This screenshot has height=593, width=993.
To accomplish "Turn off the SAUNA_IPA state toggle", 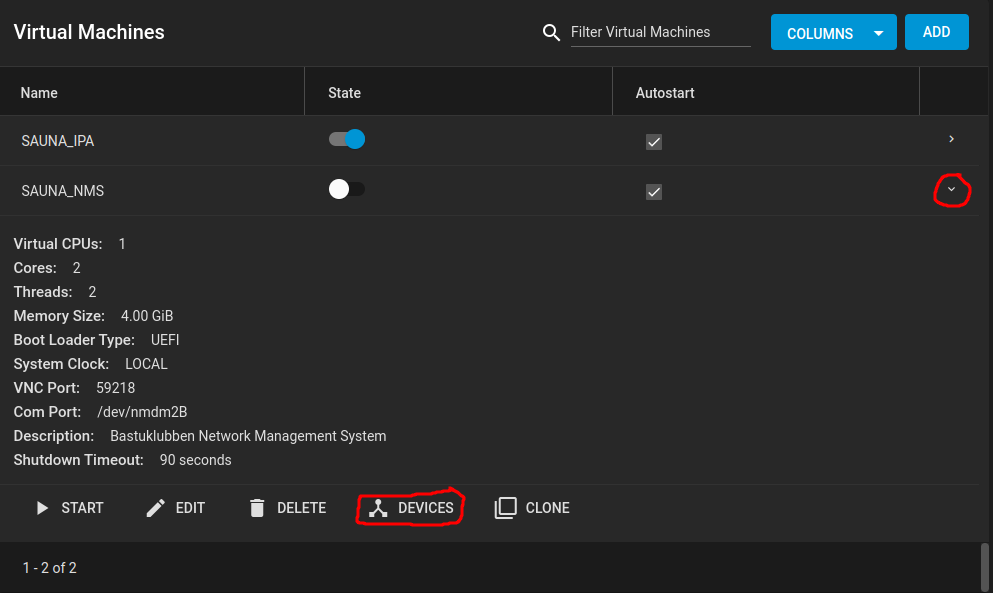I will pos(347,140).
